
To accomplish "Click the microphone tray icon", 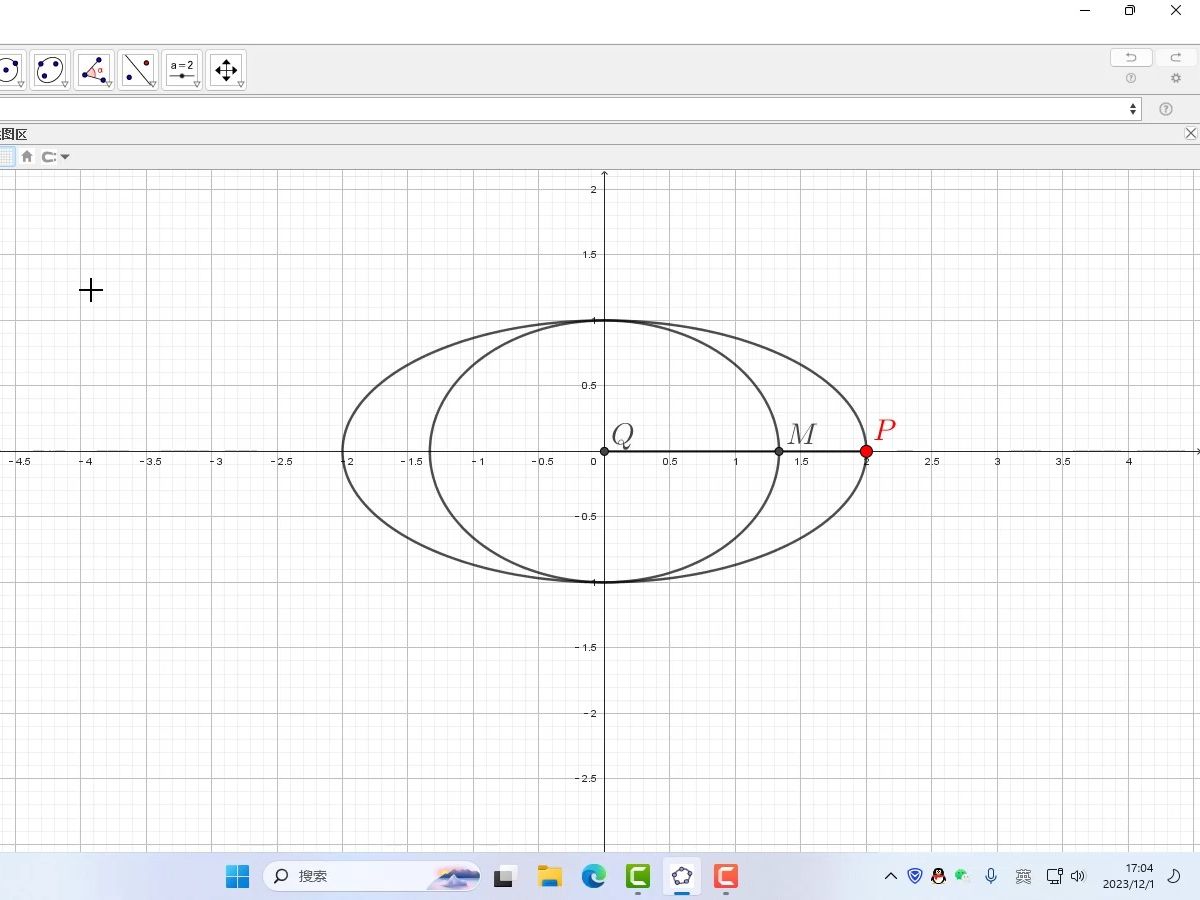I will coord(991,876).
